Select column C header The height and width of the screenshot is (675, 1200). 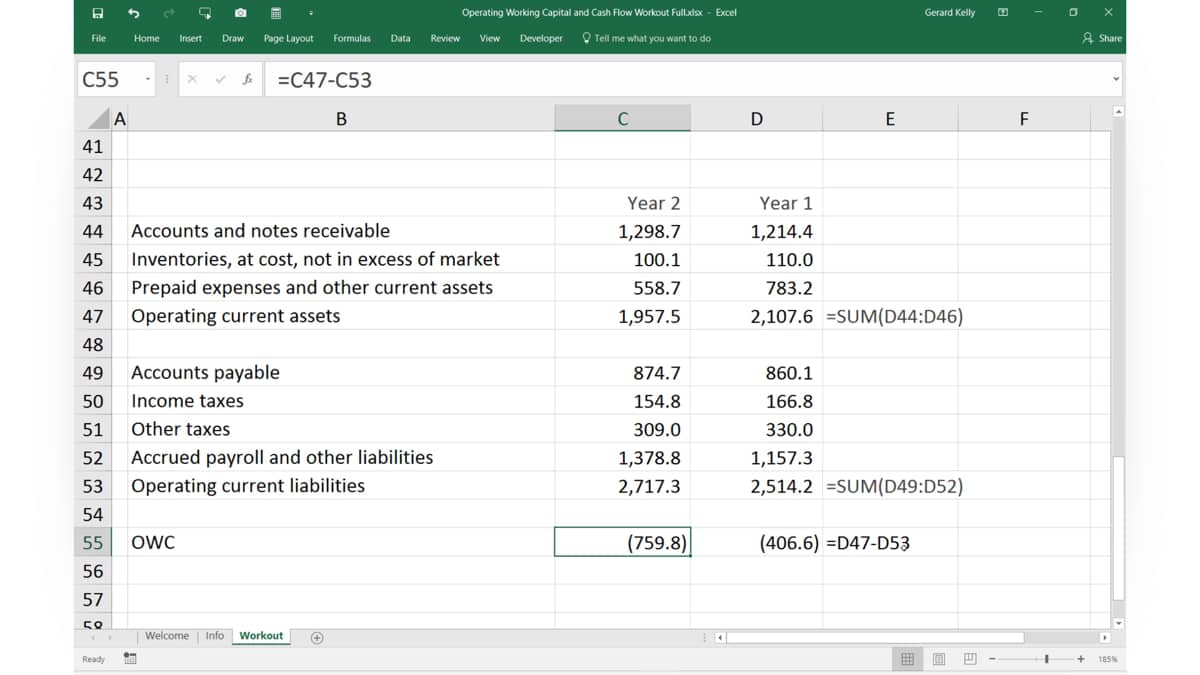pos(622,119)
